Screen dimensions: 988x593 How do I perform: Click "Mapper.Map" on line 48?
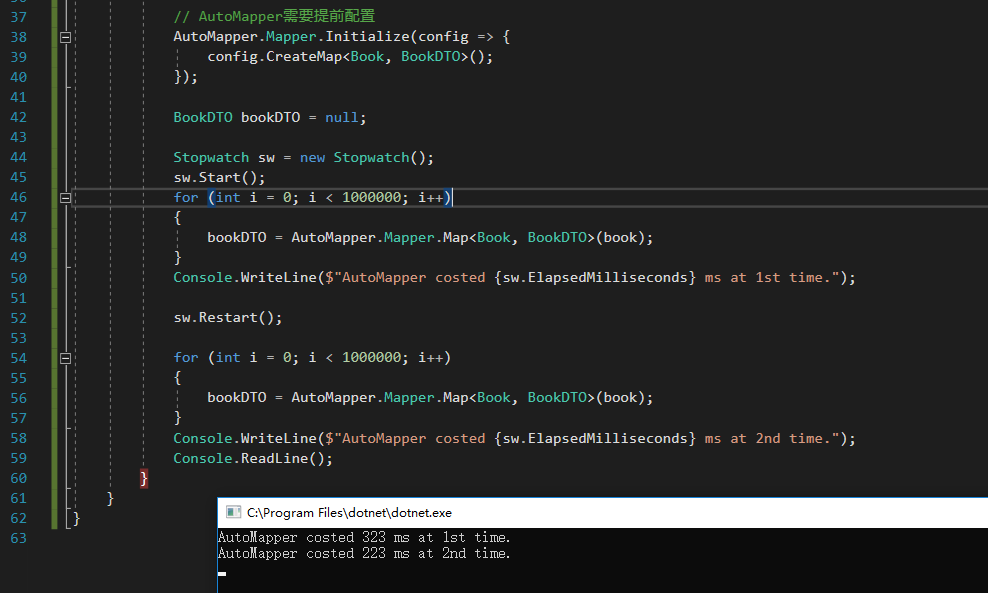pyautogui.click(x=426, y=238)
